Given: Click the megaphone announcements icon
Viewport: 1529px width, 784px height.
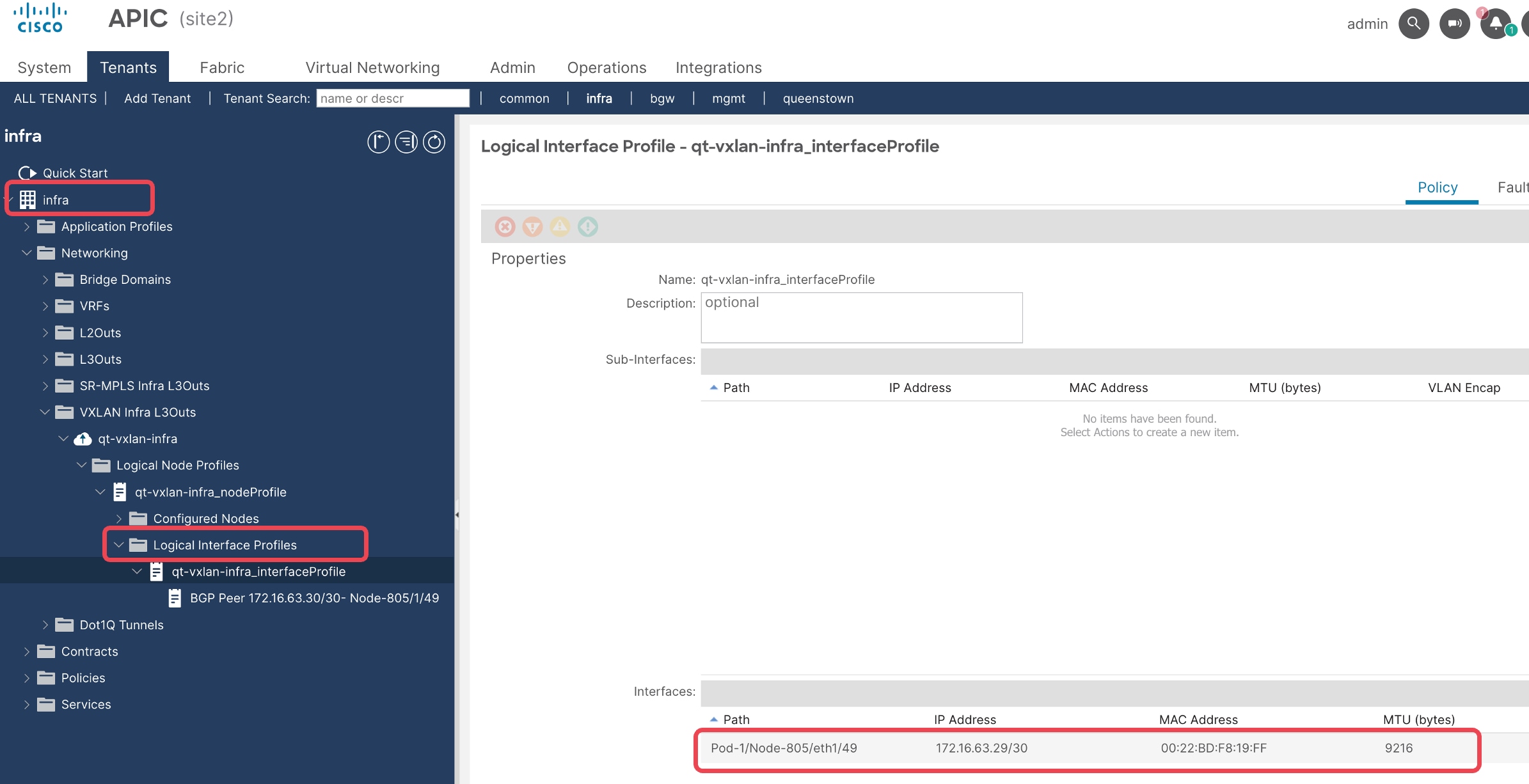Looking at the screenshot, I should 1455,24.
